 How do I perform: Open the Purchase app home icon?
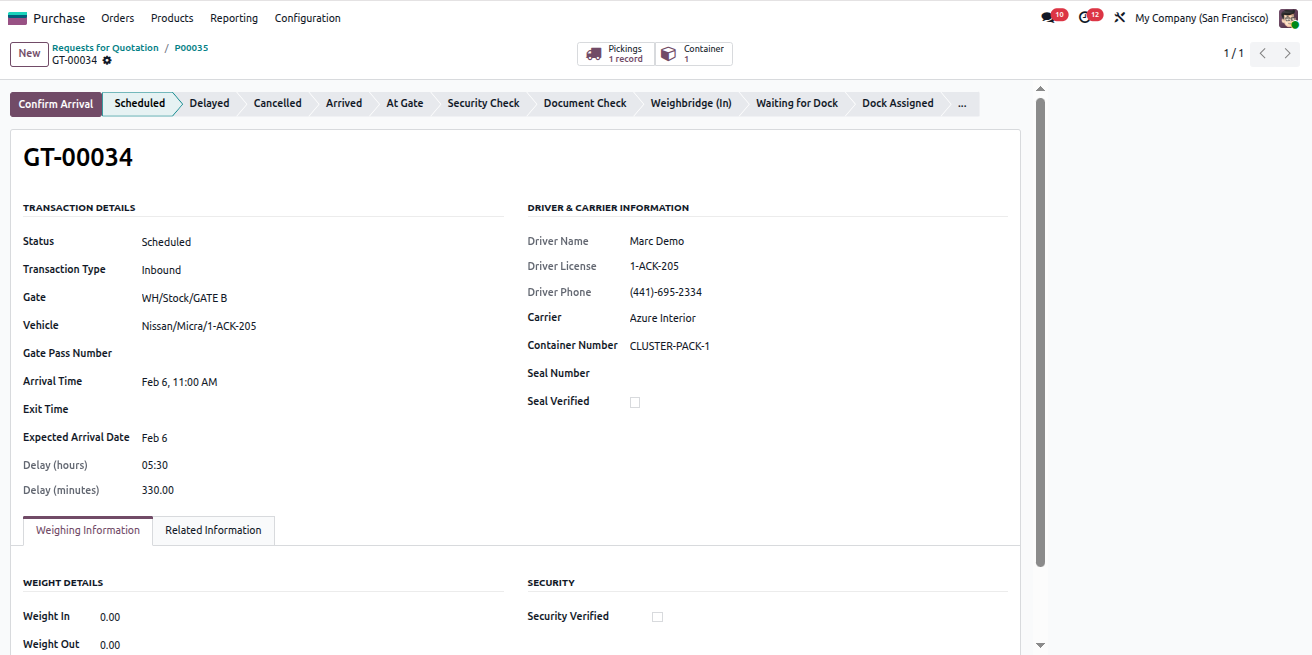[x=17, y=18]
